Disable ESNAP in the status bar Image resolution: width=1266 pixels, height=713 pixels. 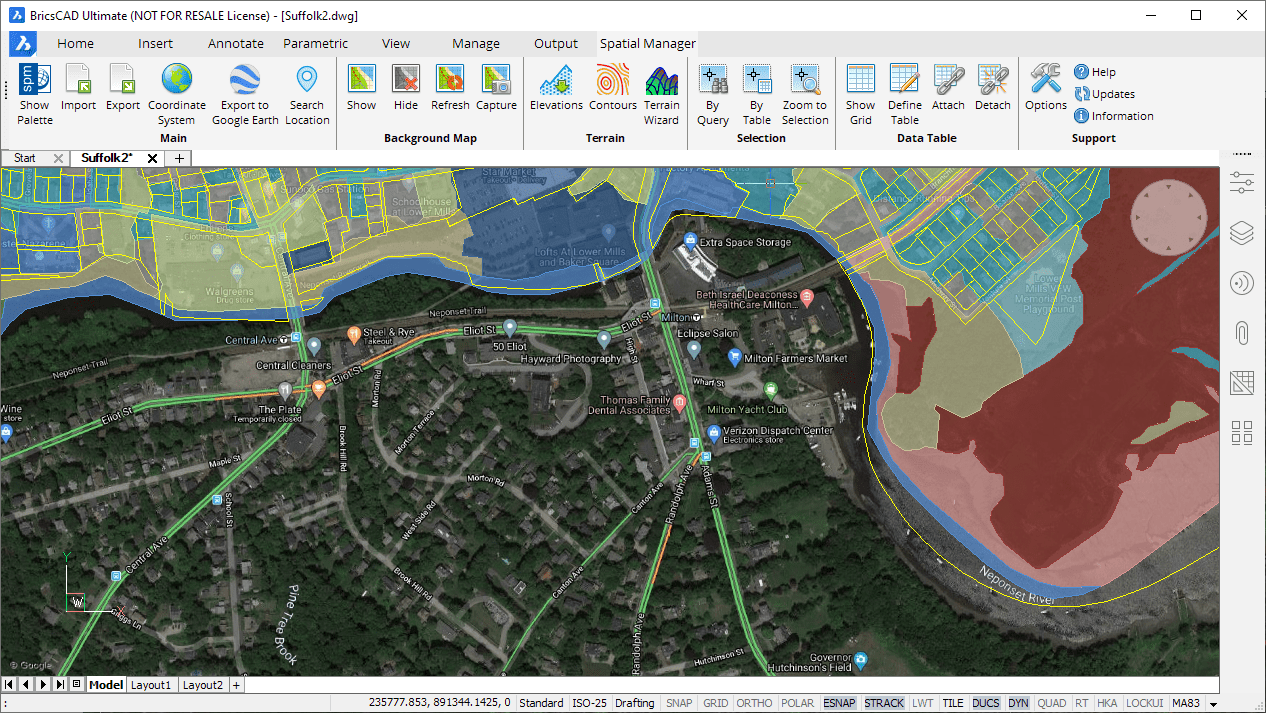coord(839,703)
